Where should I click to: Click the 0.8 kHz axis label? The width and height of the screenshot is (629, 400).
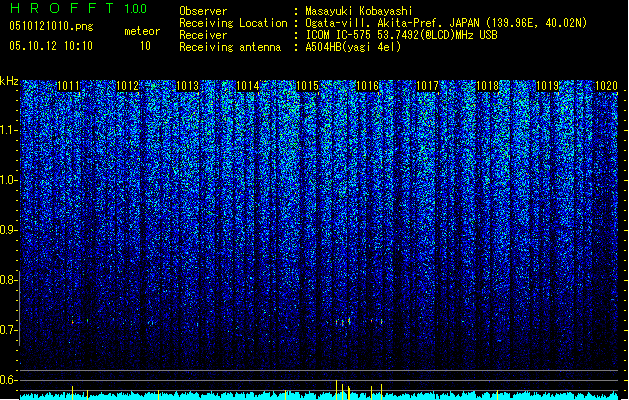point(8,280)
